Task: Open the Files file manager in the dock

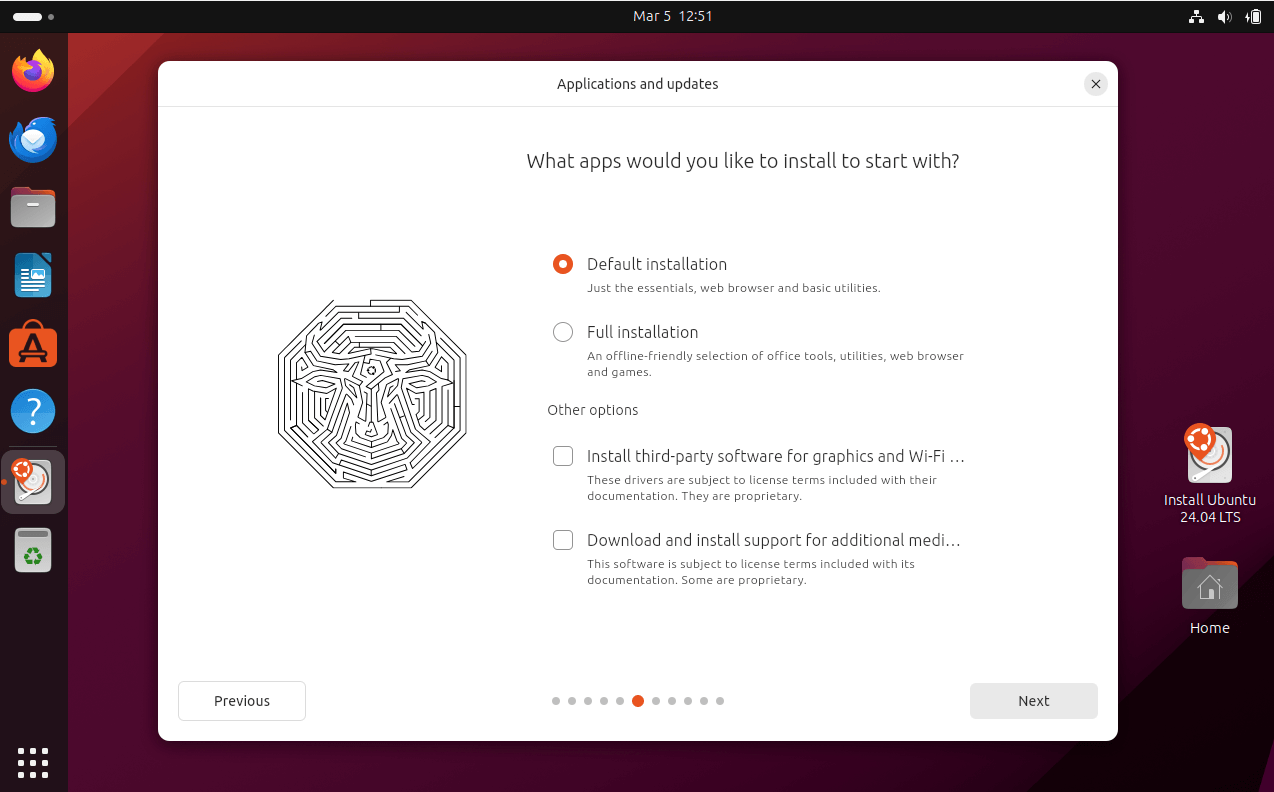Action: point(33,207)
